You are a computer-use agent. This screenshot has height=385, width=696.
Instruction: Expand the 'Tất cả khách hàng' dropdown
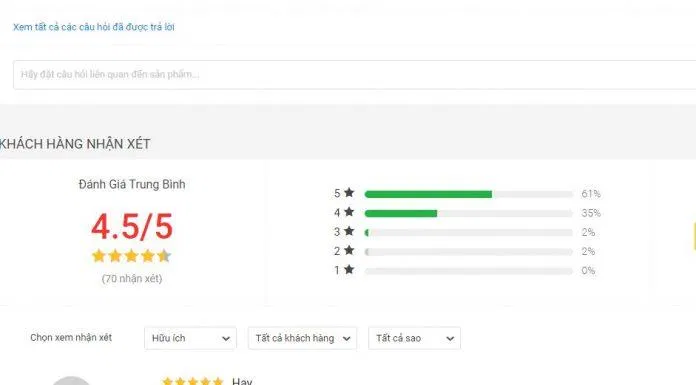pos(302,338)
